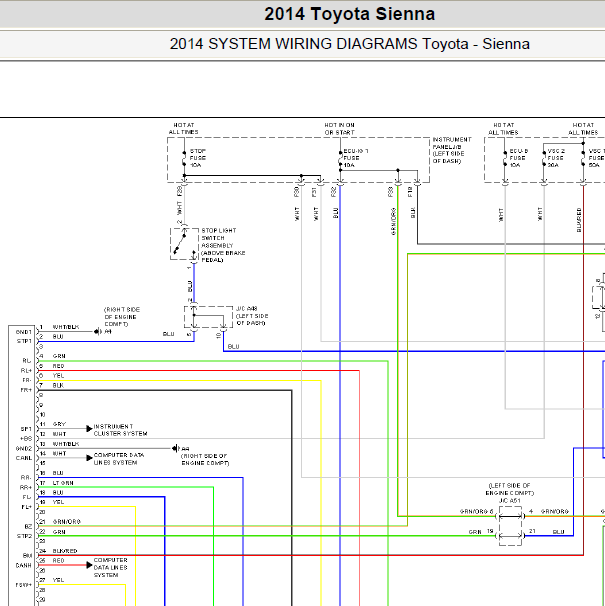Click the 'FL+' terminal label
This screenshot has width=605, height=606.
pos(26,507)
